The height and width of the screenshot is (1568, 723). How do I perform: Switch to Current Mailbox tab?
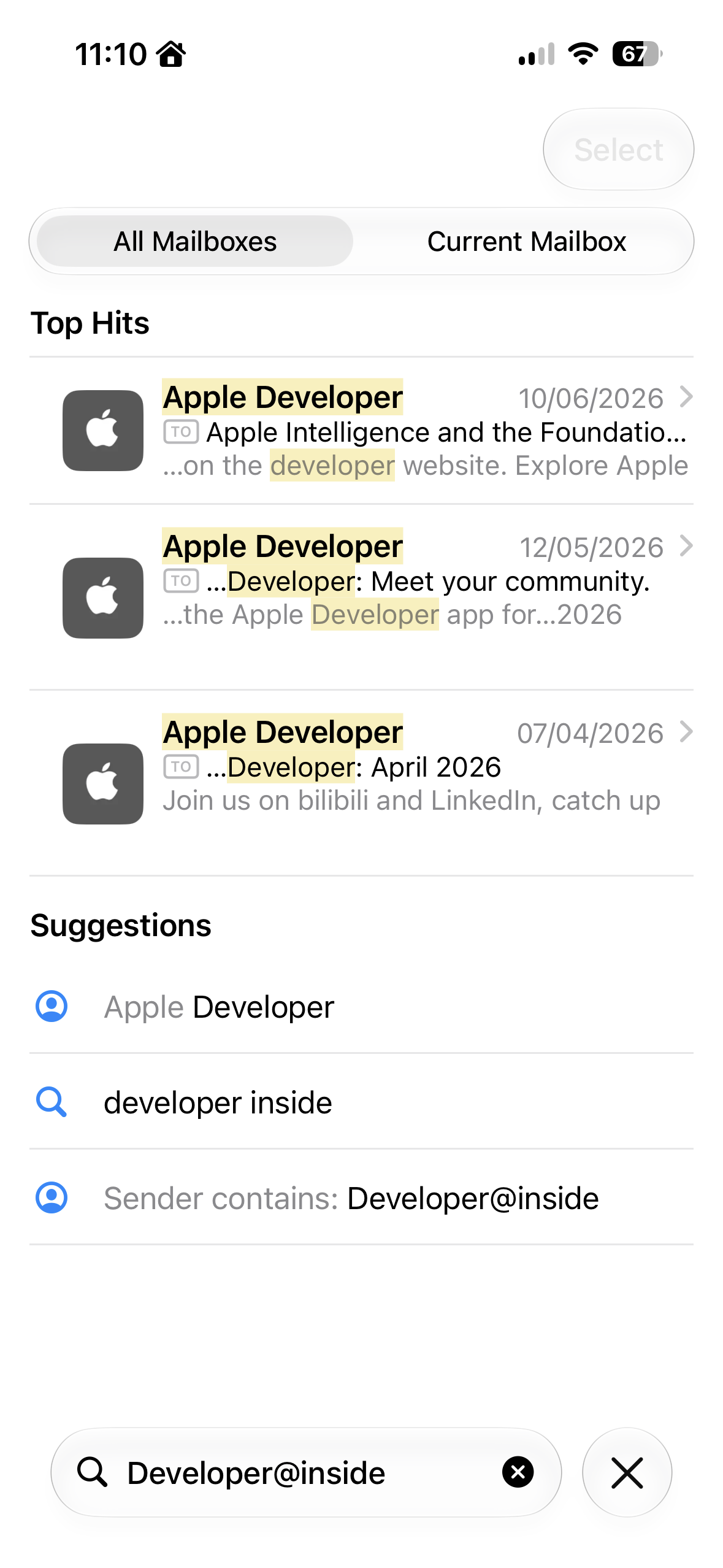(526, 241)
